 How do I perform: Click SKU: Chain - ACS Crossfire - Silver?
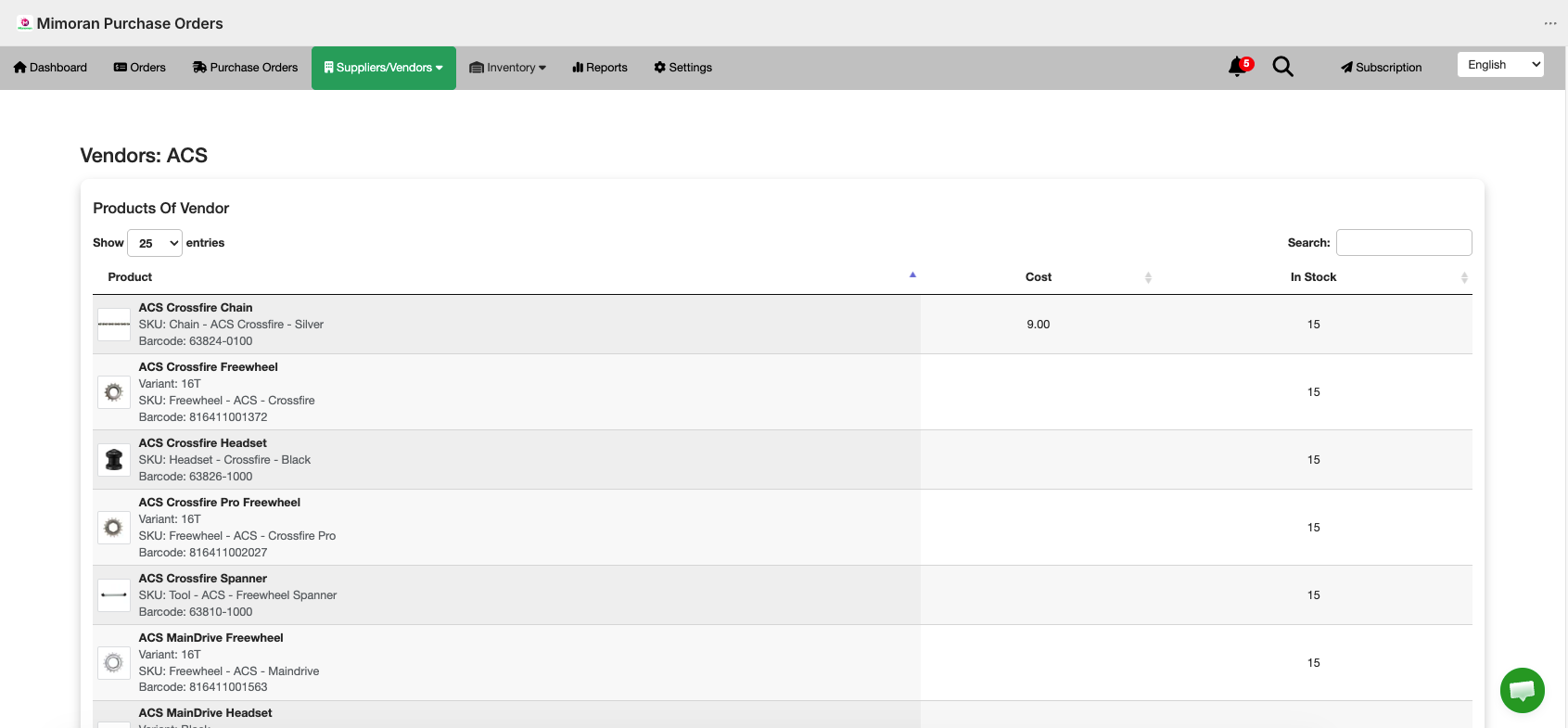232,325
